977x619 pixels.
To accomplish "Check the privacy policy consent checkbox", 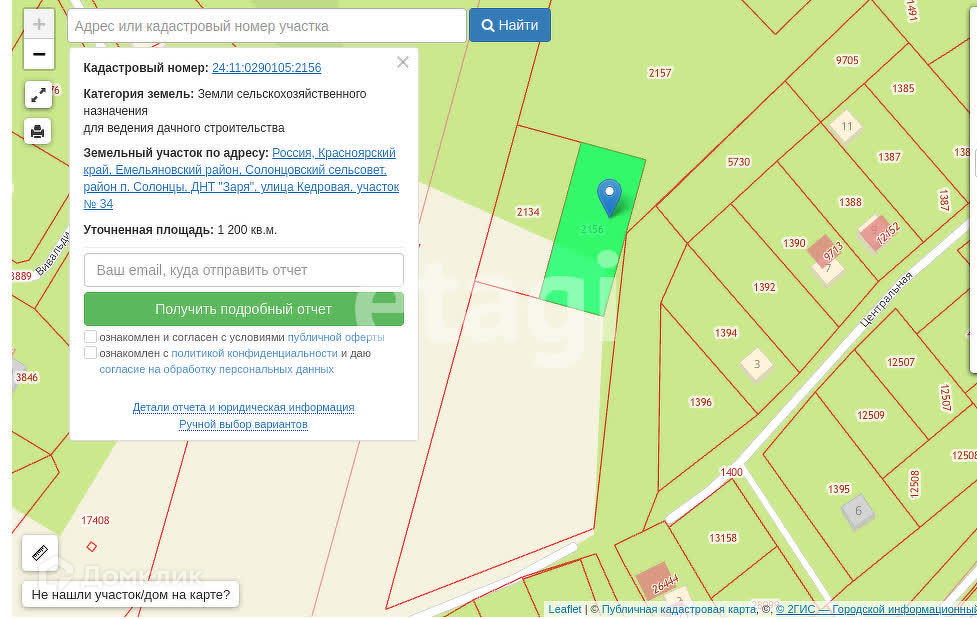I will (x=90, y=353).
